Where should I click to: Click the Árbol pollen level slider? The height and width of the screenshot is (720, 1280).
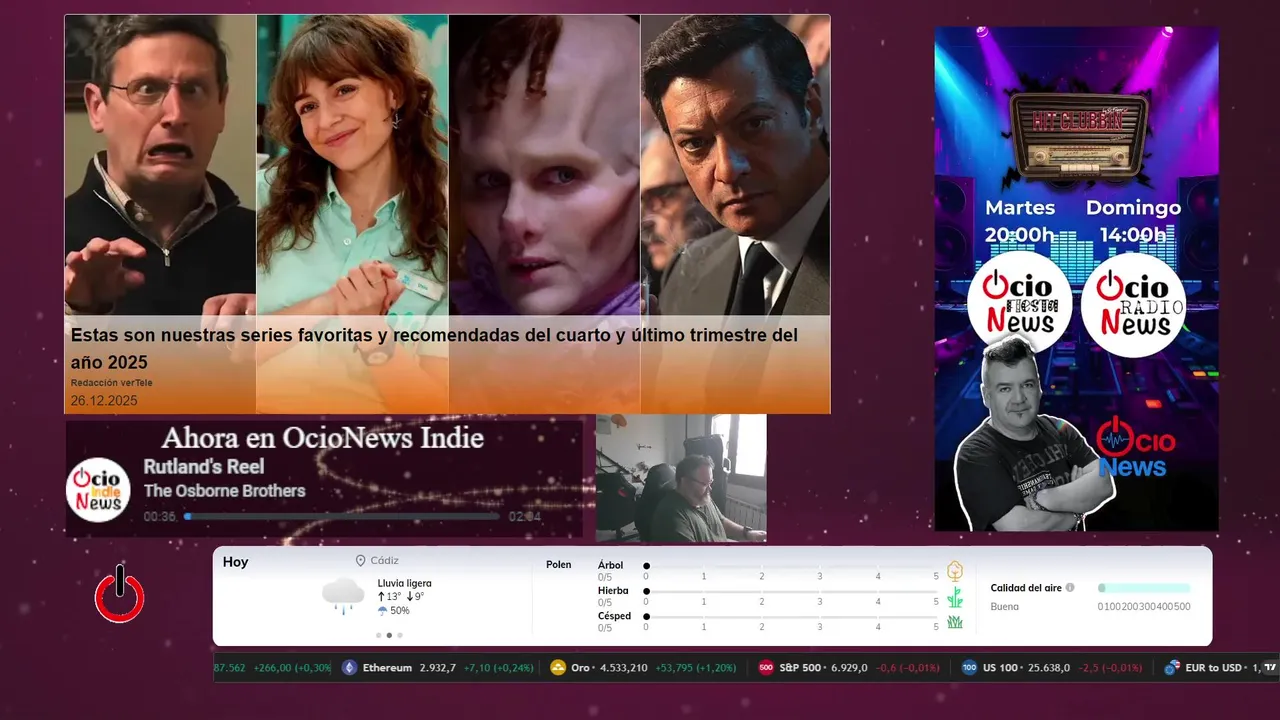[x=791, y=566]
